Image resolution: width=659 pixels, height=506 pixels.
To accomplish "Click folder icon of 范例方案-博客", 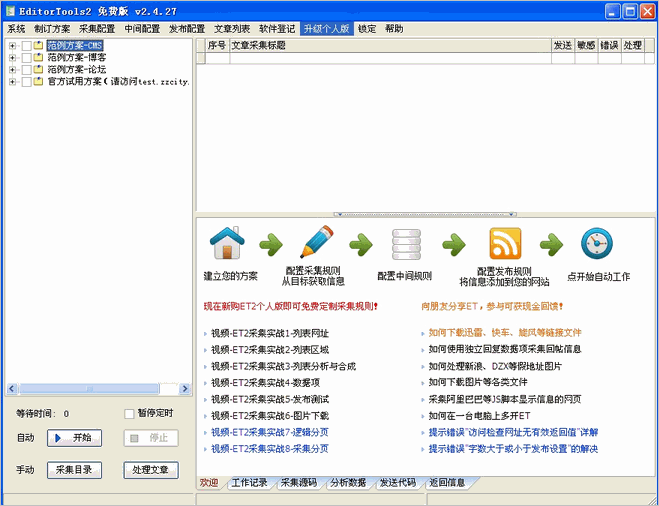I will pyautogui.click(x=38, y=57).
